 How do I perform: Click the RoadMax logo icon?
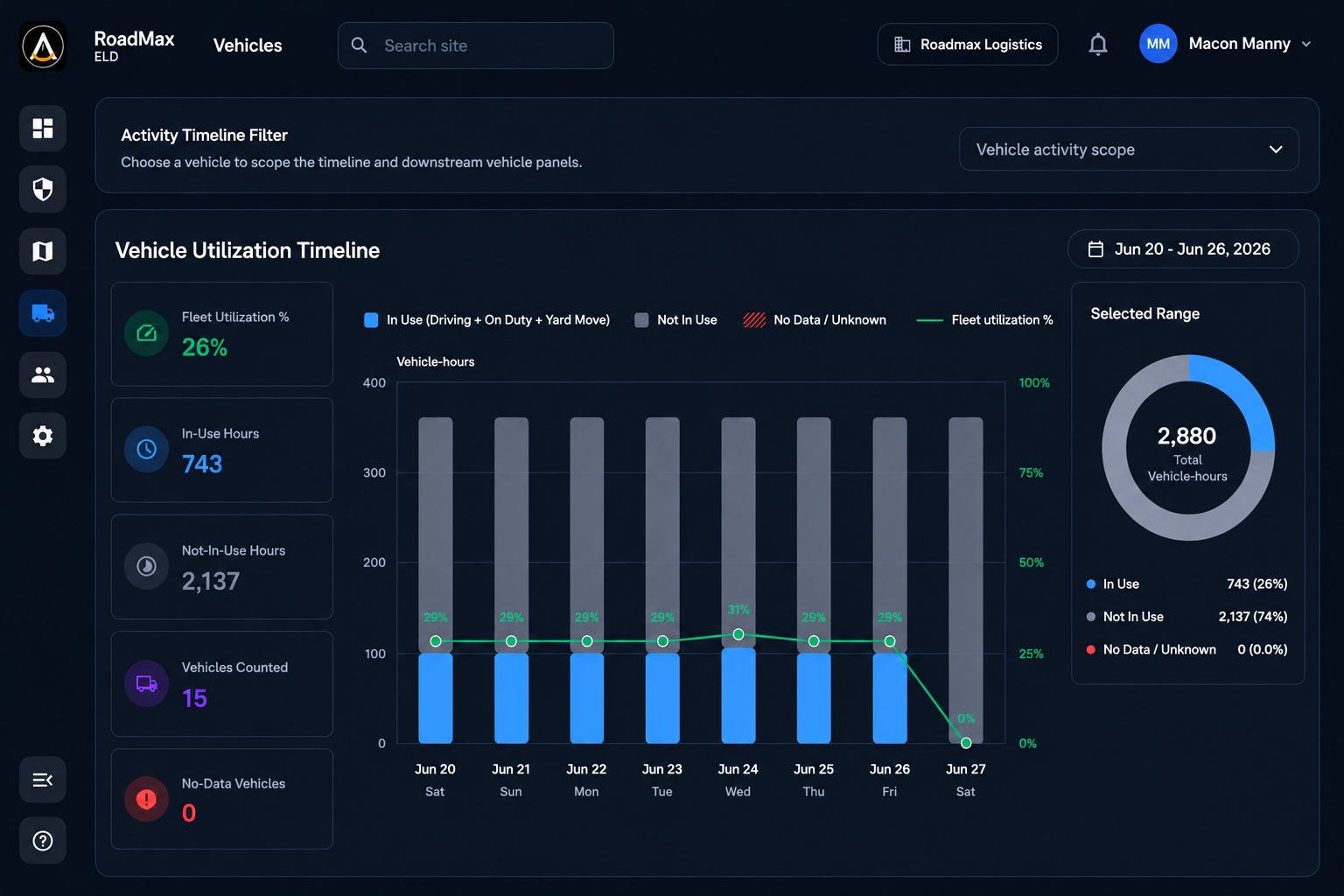click(x=43, y=45)
